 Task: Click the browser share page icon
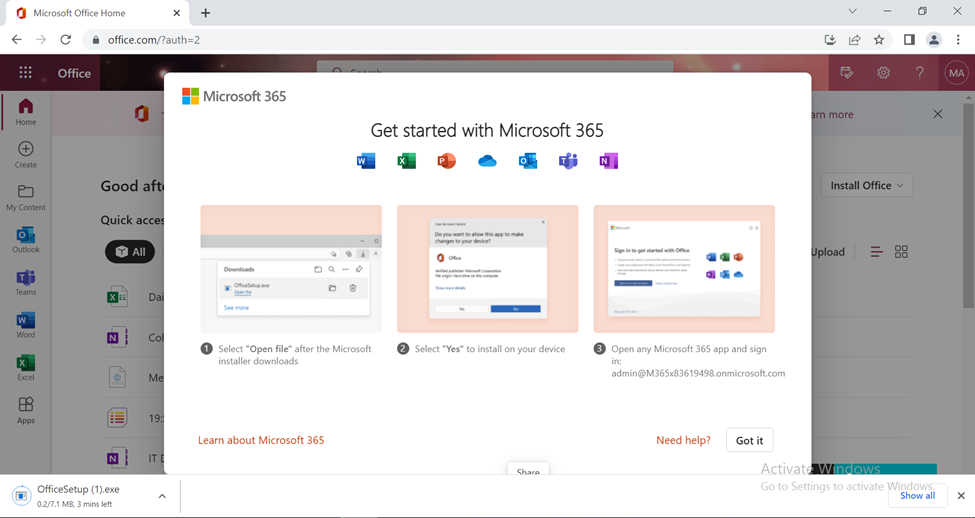pyautogui.click(x=854, y=40)
